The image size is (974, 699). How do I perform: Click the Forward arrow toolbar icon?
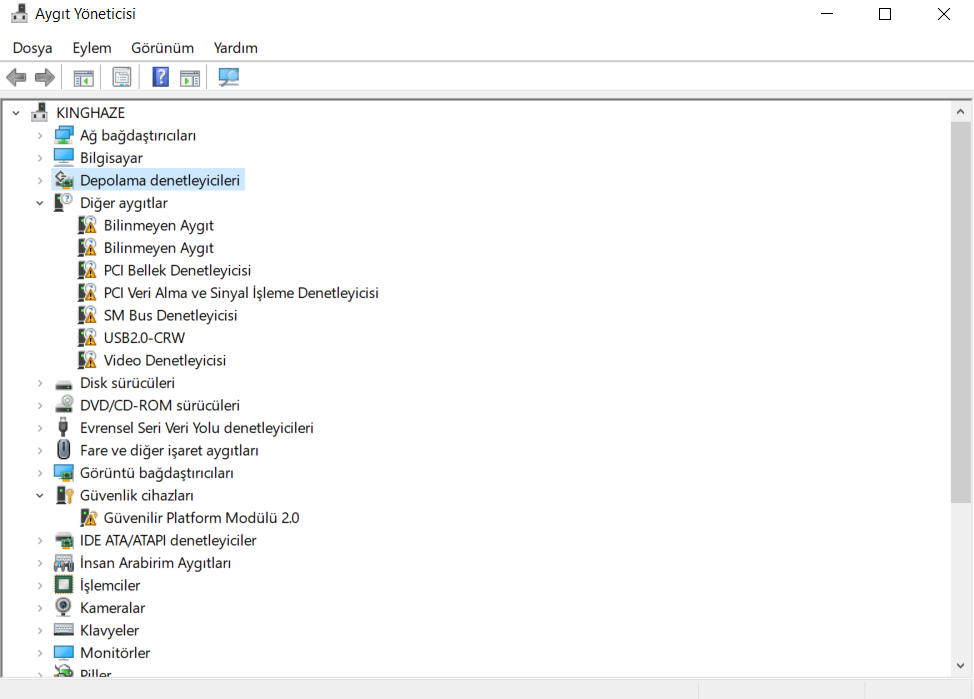coord(45,78)
